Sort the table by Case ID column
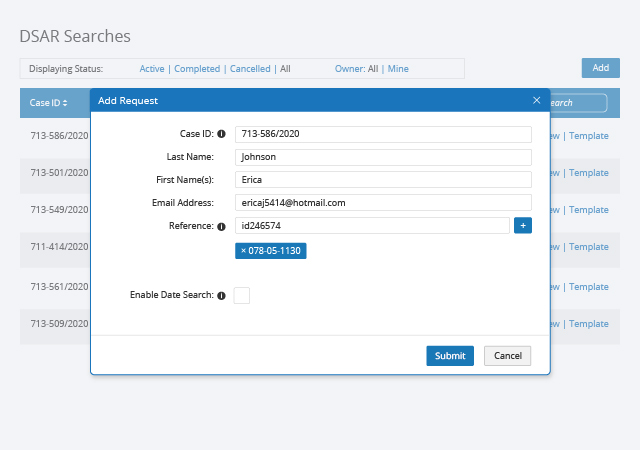The height and width of the screenshot is (450, 640). coord(49,103)
